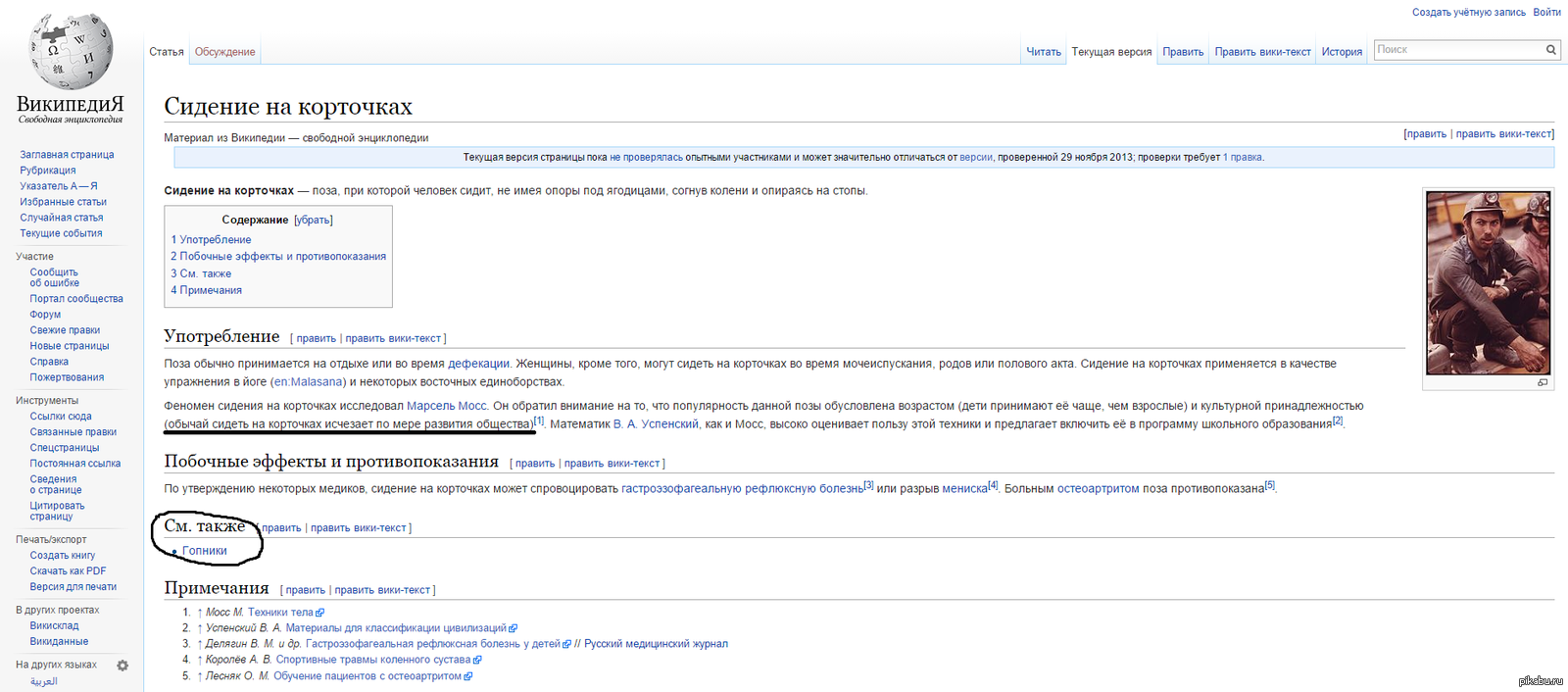Open the "Гопники" see-also link
Image resolution: width=1568 pixels, height=692 pixels.
coord(205,551)
